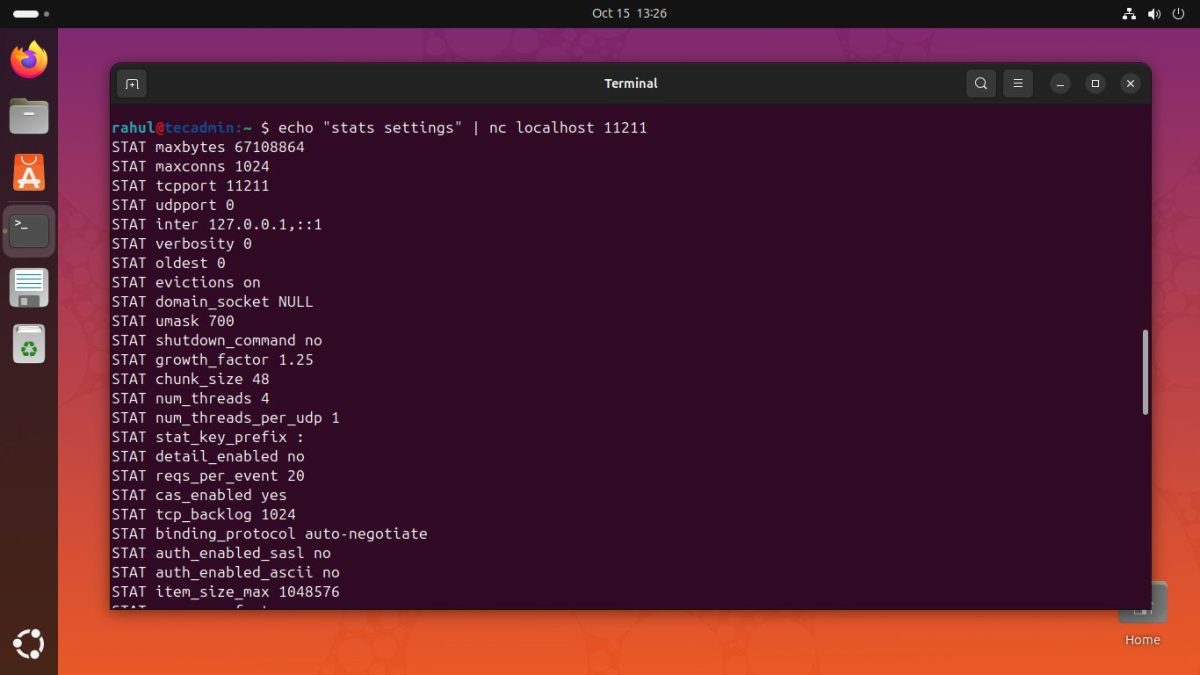Viewport: 1200px width, 675px height.
Task: Open the clock showing Oct 15 13:26
Action: (629, 14)
